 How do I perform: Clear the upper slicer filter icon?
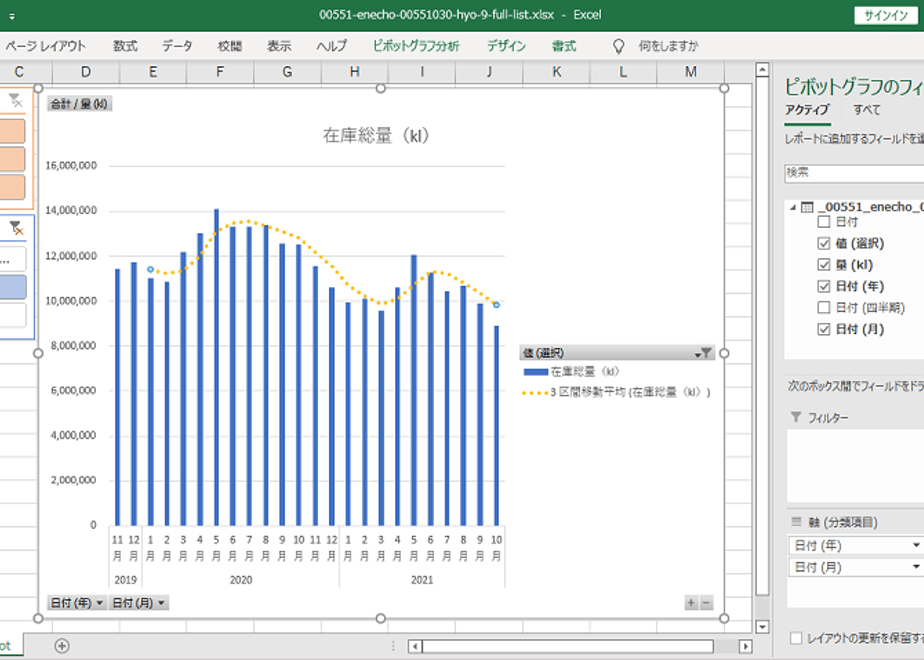pyautogui.click(x=15, y=101)
